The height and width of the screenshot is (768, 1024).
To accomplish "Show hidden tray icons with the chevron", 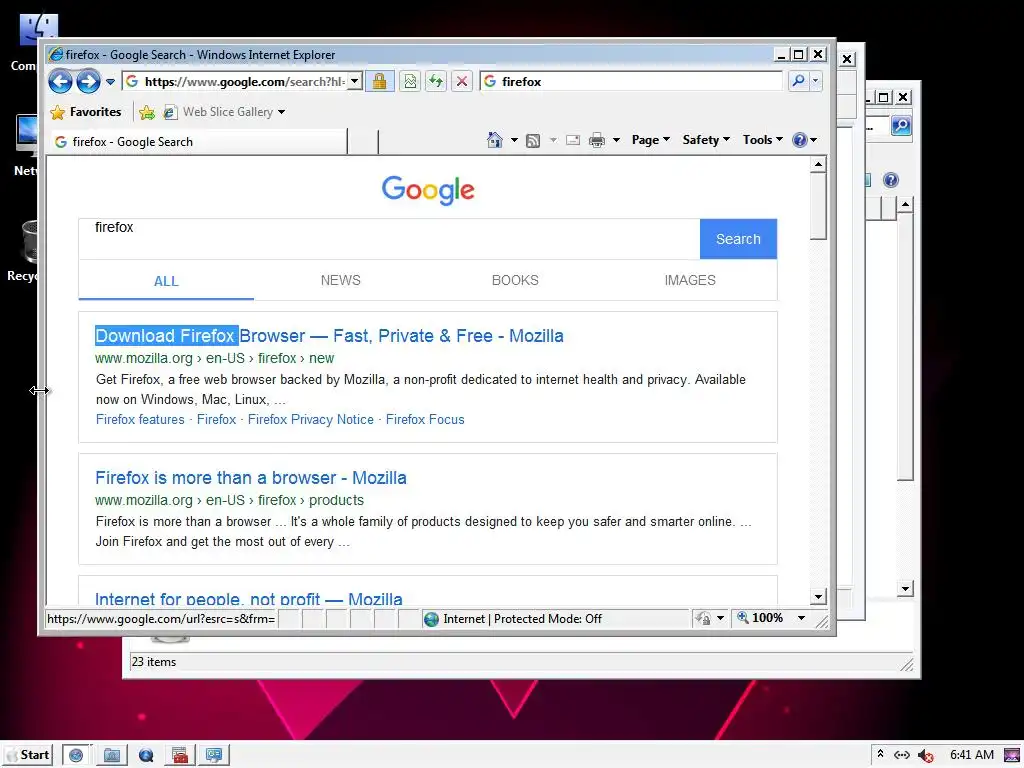I will (x=880, y=754).
